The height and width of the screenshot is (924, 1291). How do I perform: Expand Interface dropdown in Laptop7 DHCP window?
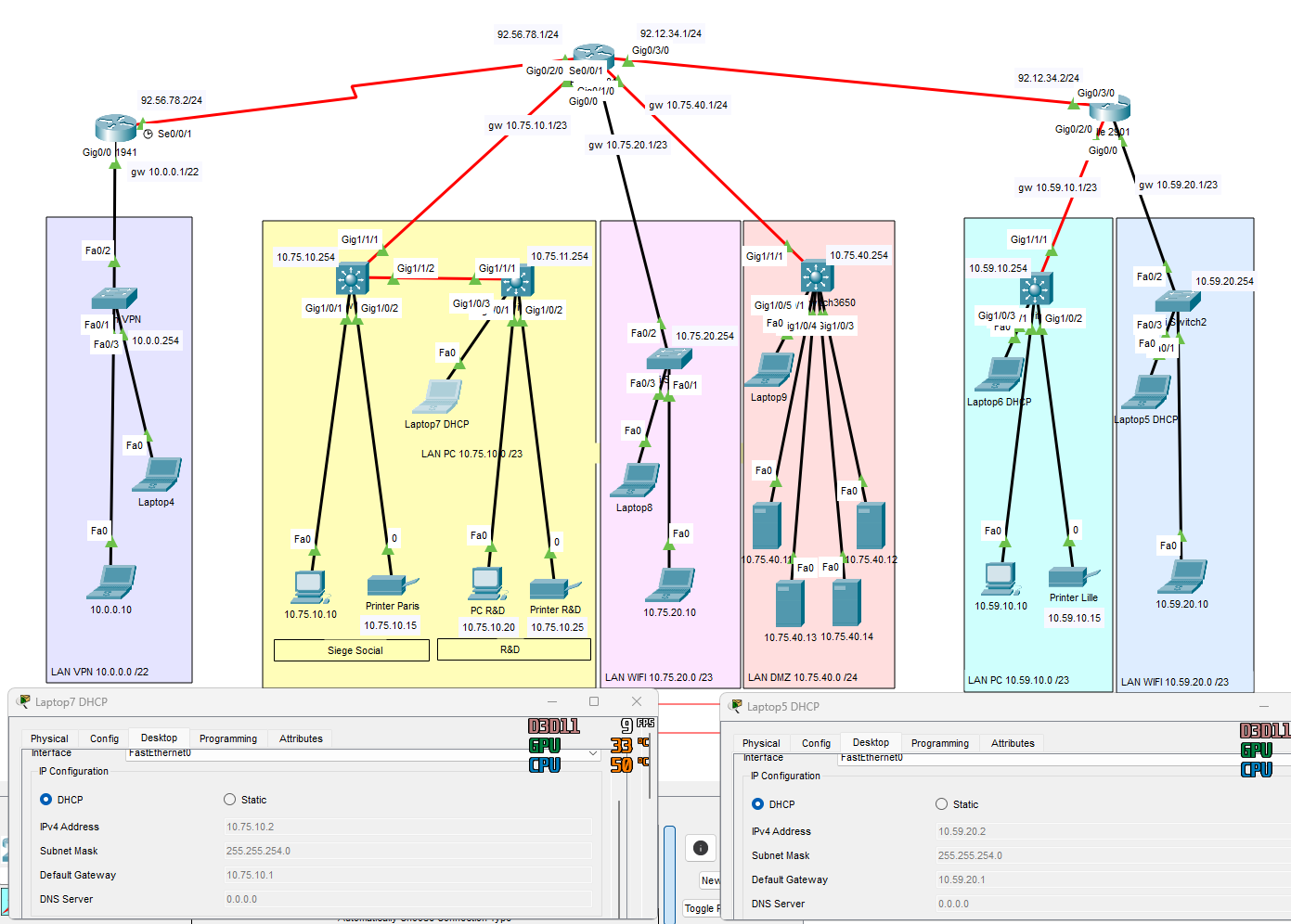click(593, 753)
